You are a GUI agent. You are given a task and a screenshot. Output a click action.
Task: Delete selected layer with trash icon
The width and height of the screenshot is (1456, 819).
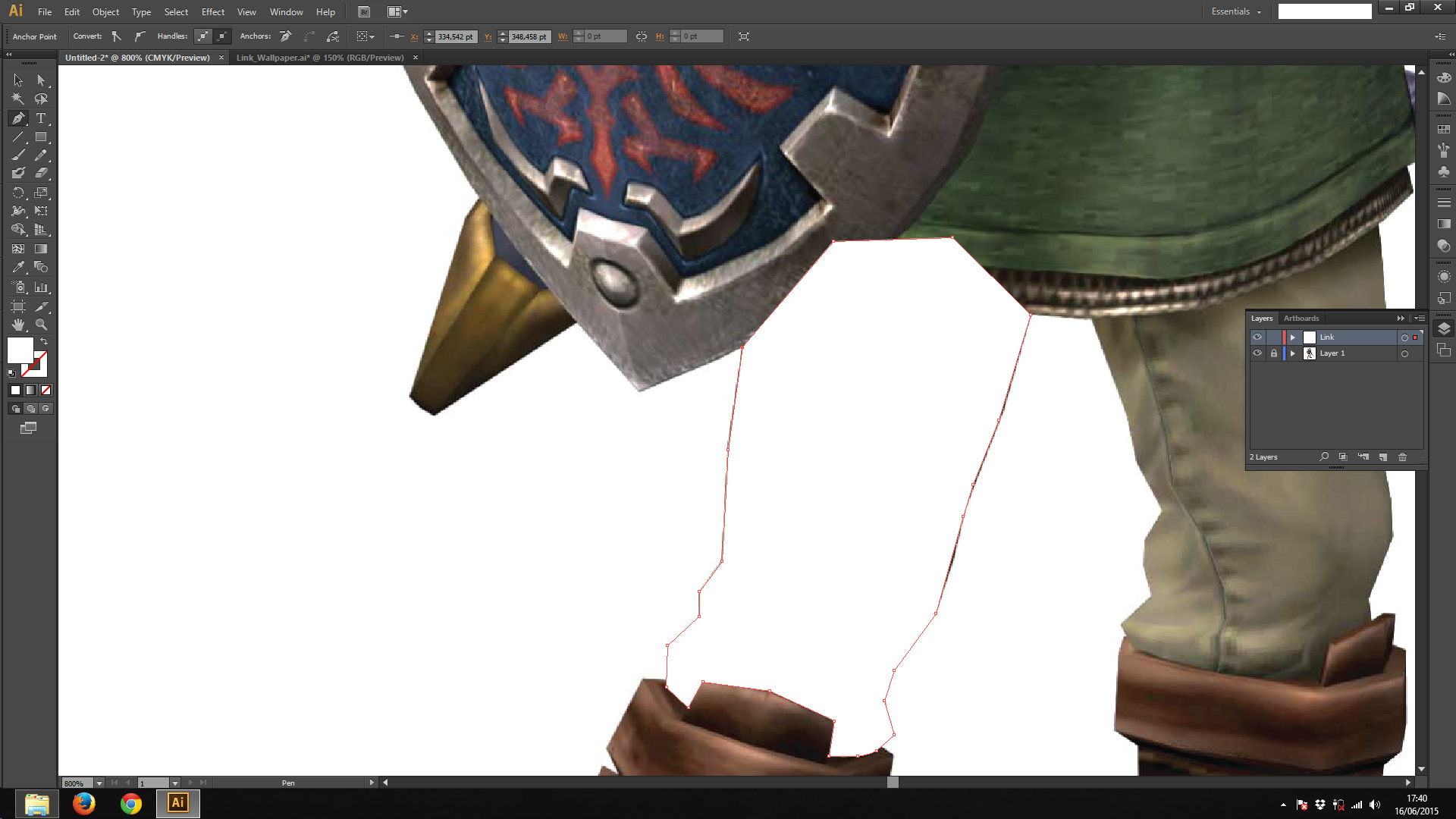coord(1402,457)
